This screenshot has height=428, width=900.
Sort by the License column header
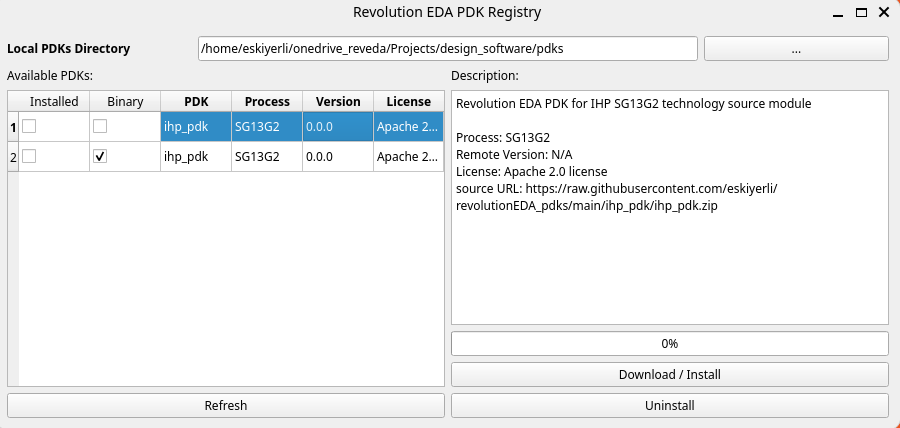click(409, 102)
